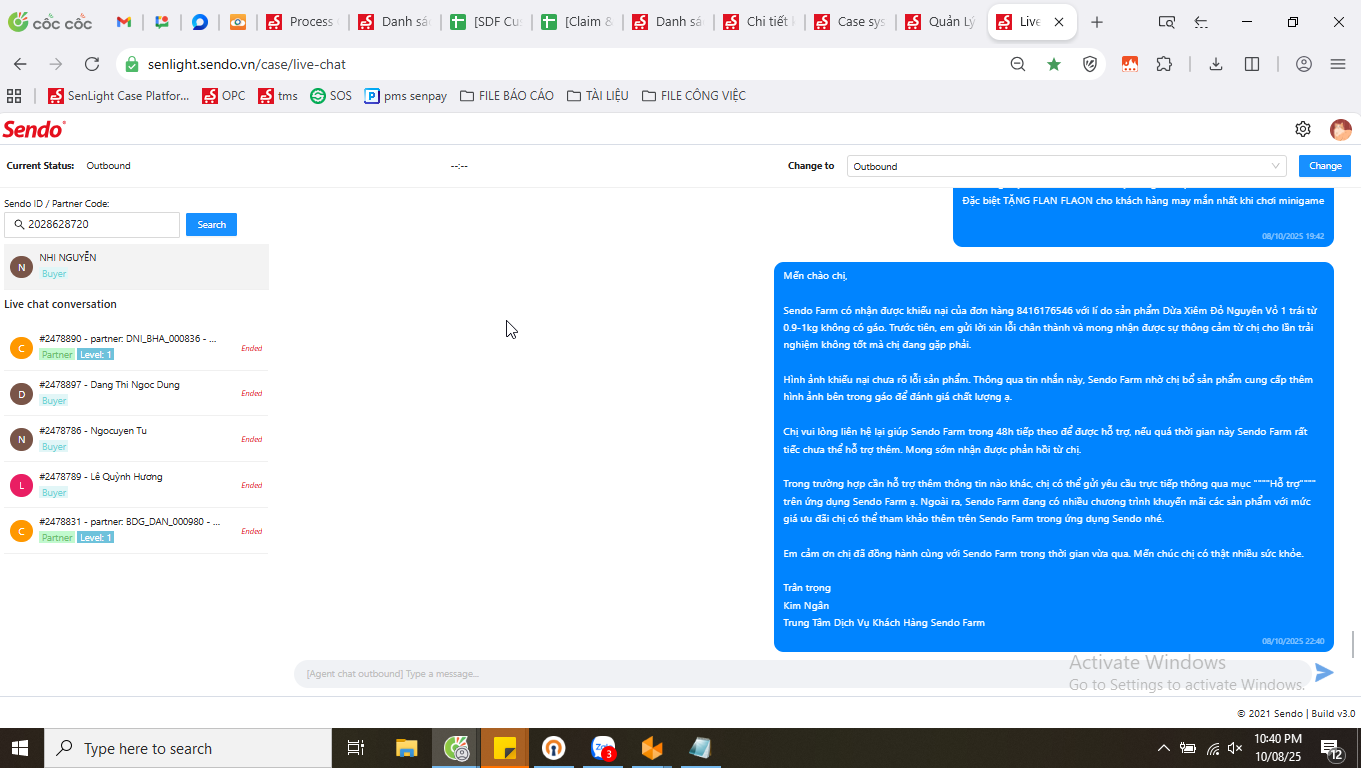Click the address bar URL
The height and width of the screenshot is (768, 1361).
tap(247, 64)
